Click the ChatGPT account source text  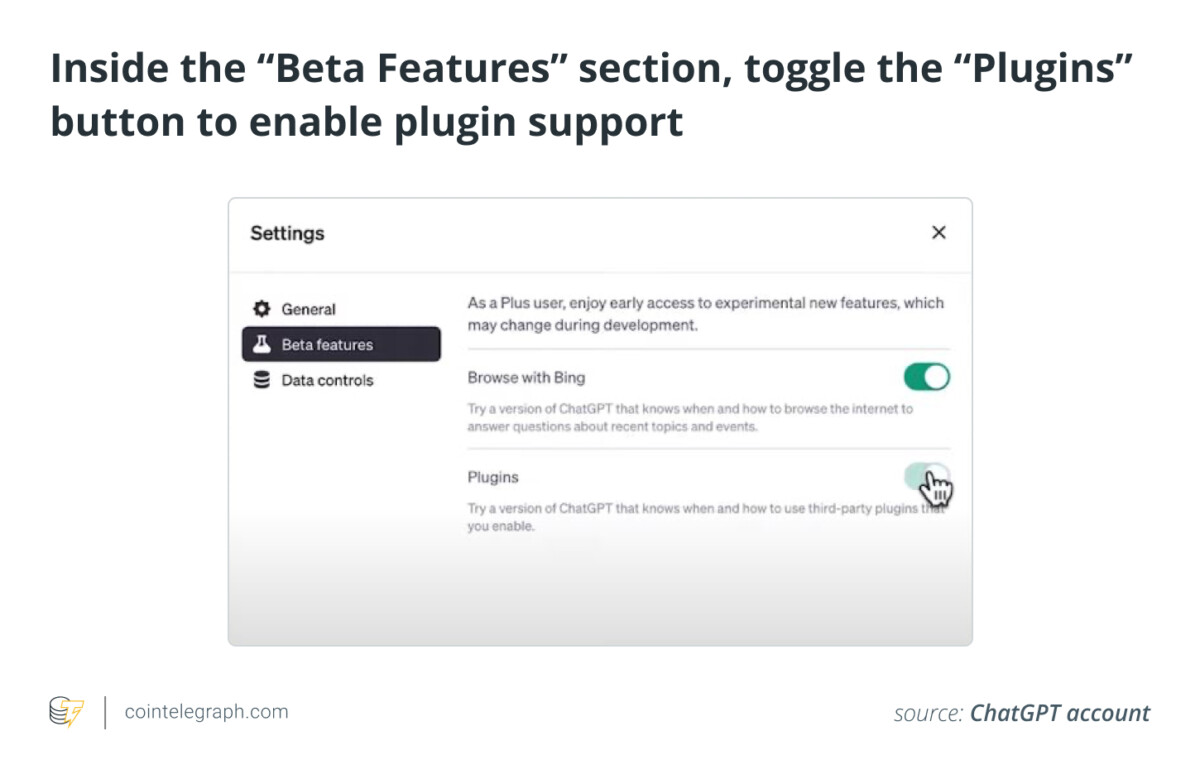click(x=1060, y=713)
